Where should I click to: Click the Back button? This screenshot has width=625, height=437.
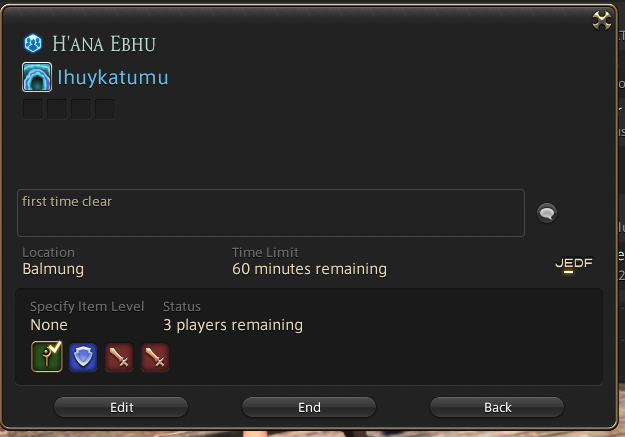pos(497,407)
